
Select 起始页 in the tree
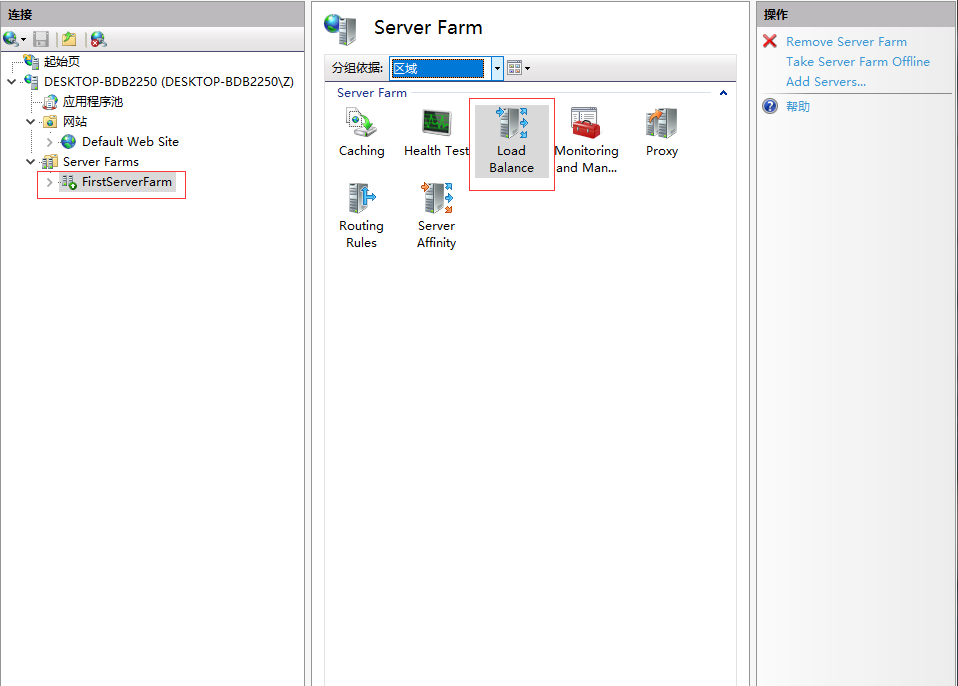[62, 61]
